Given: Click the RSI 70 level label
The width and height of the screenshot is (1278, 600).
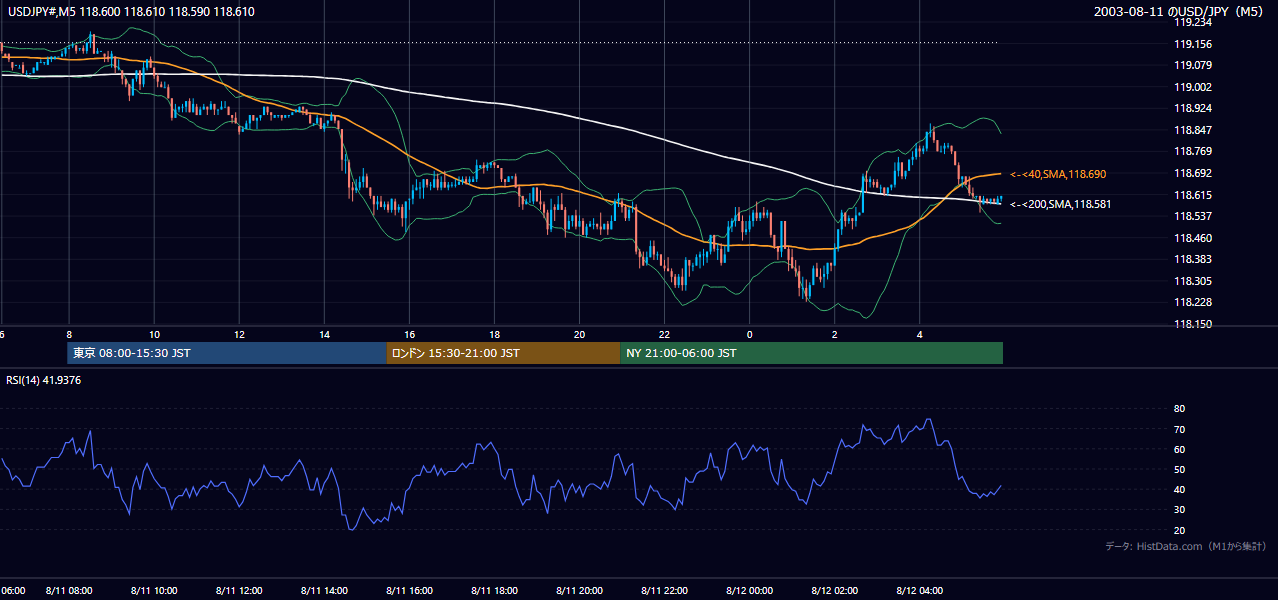Looking at the screenshot, I should (x=1179, y=429).
